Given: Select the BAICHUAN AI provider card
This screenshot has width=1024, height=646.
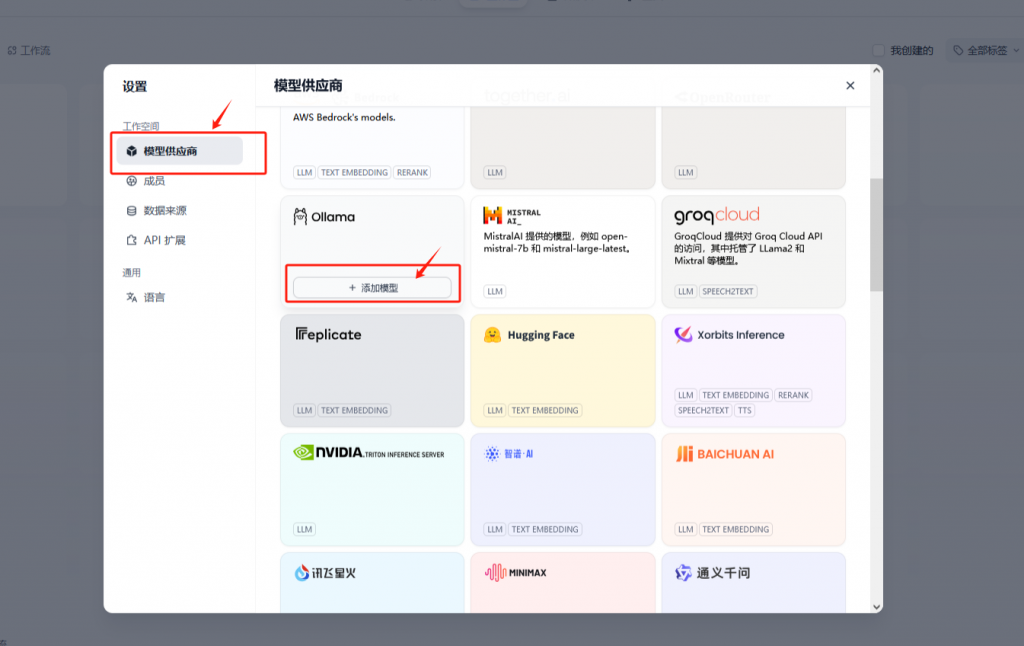Looking at the screenshot, I should click(x=754, y=489).
